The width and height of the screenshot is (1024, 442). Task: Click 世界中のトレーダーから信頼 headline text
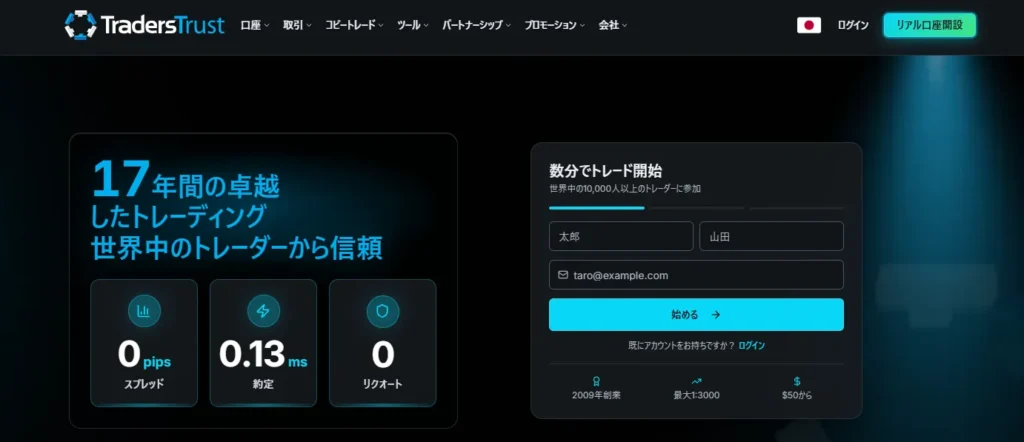click(237, 248)
